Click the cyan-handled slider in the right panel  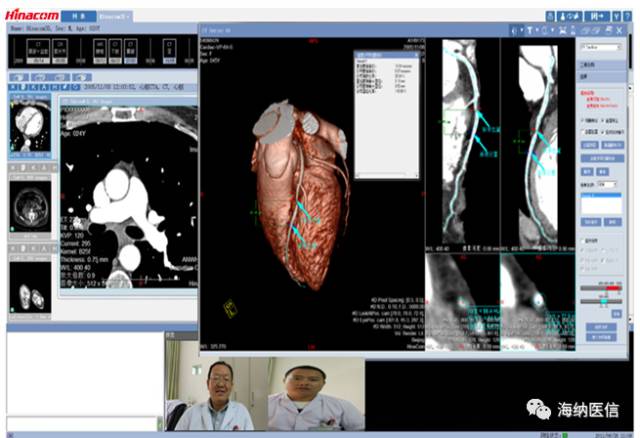point(601,301)
